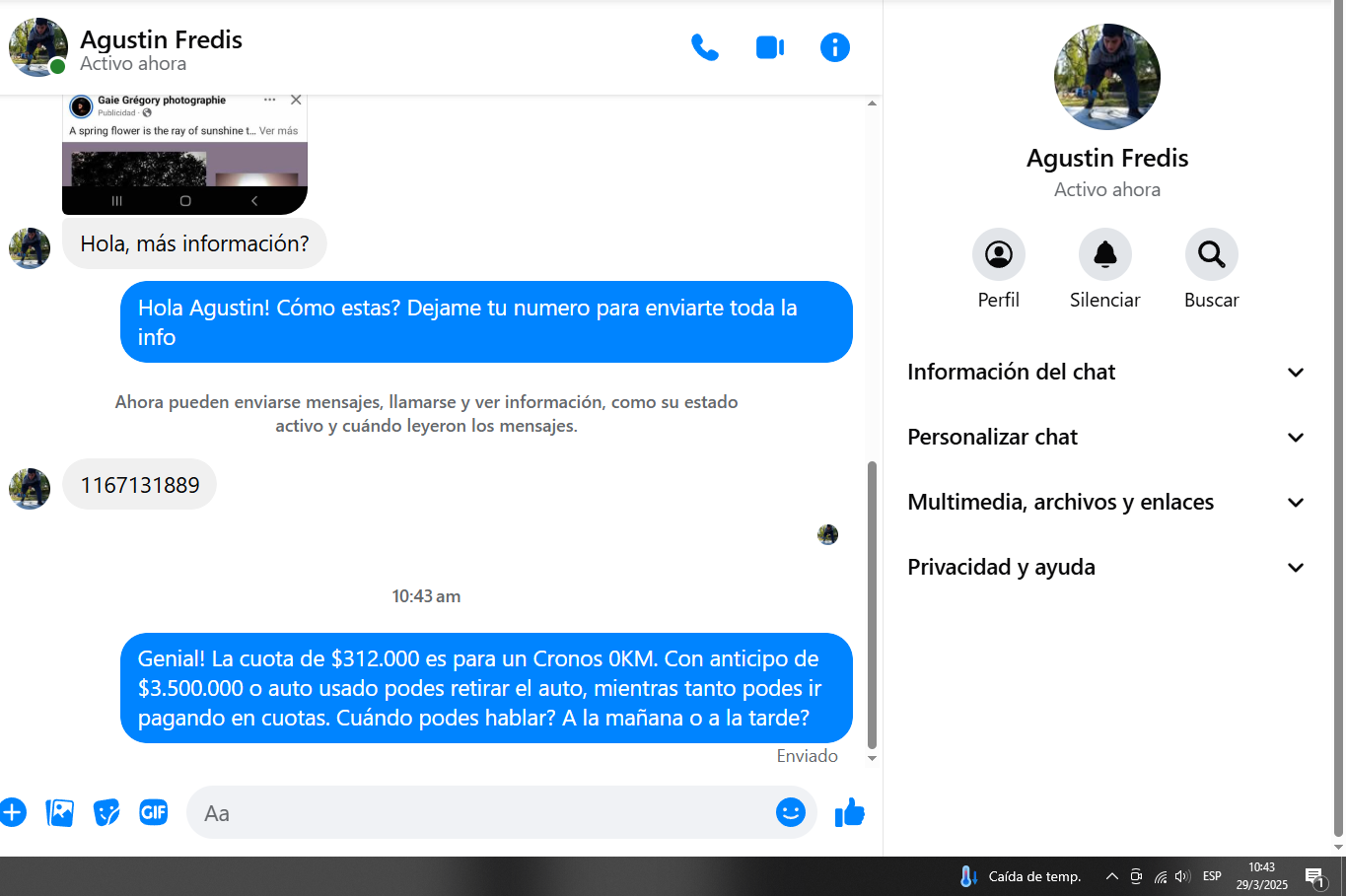Select the "Hola, más información?" message

click(x=194, y=243)
